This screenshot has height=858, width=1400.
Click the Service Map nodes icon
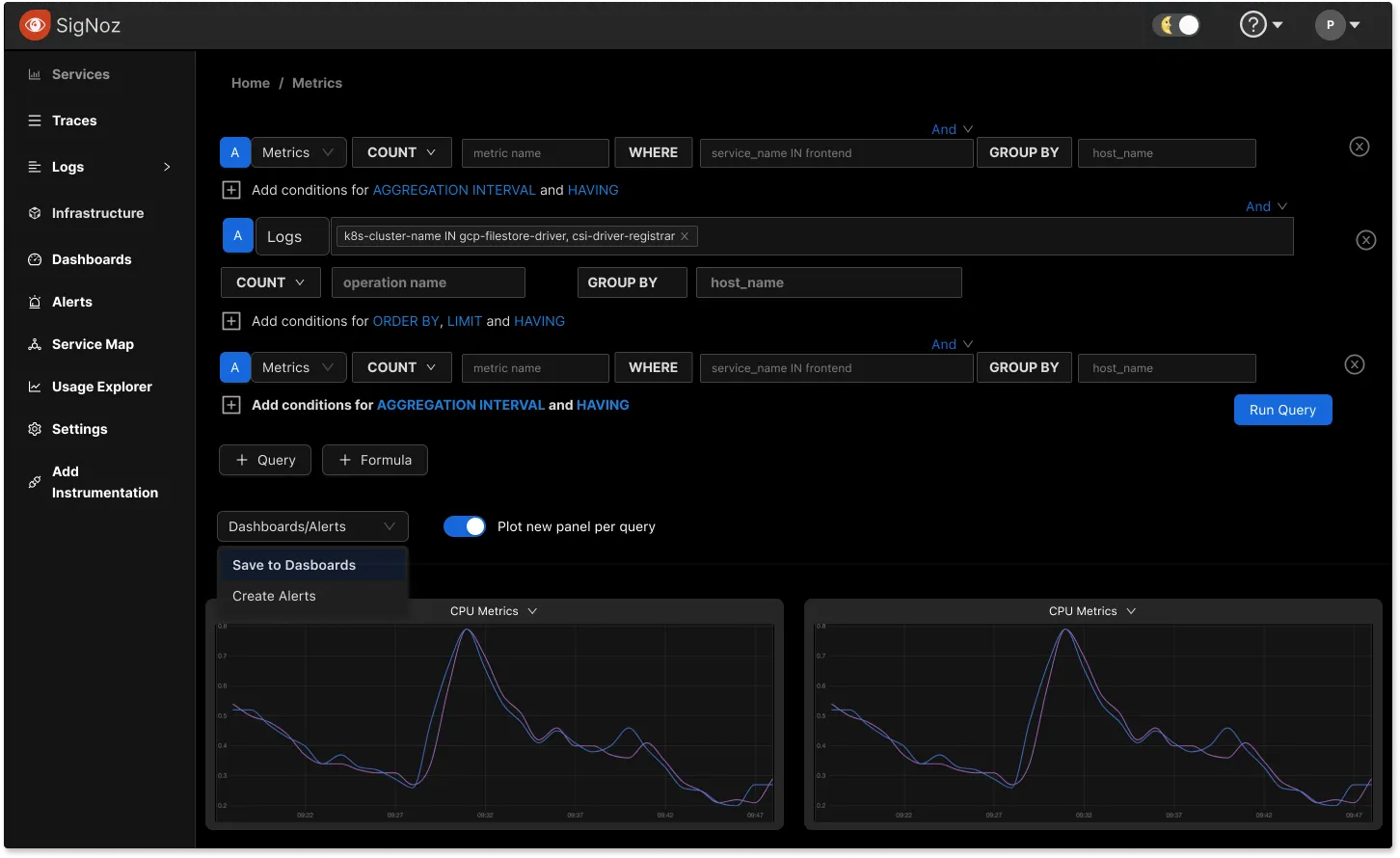point(35,344)
